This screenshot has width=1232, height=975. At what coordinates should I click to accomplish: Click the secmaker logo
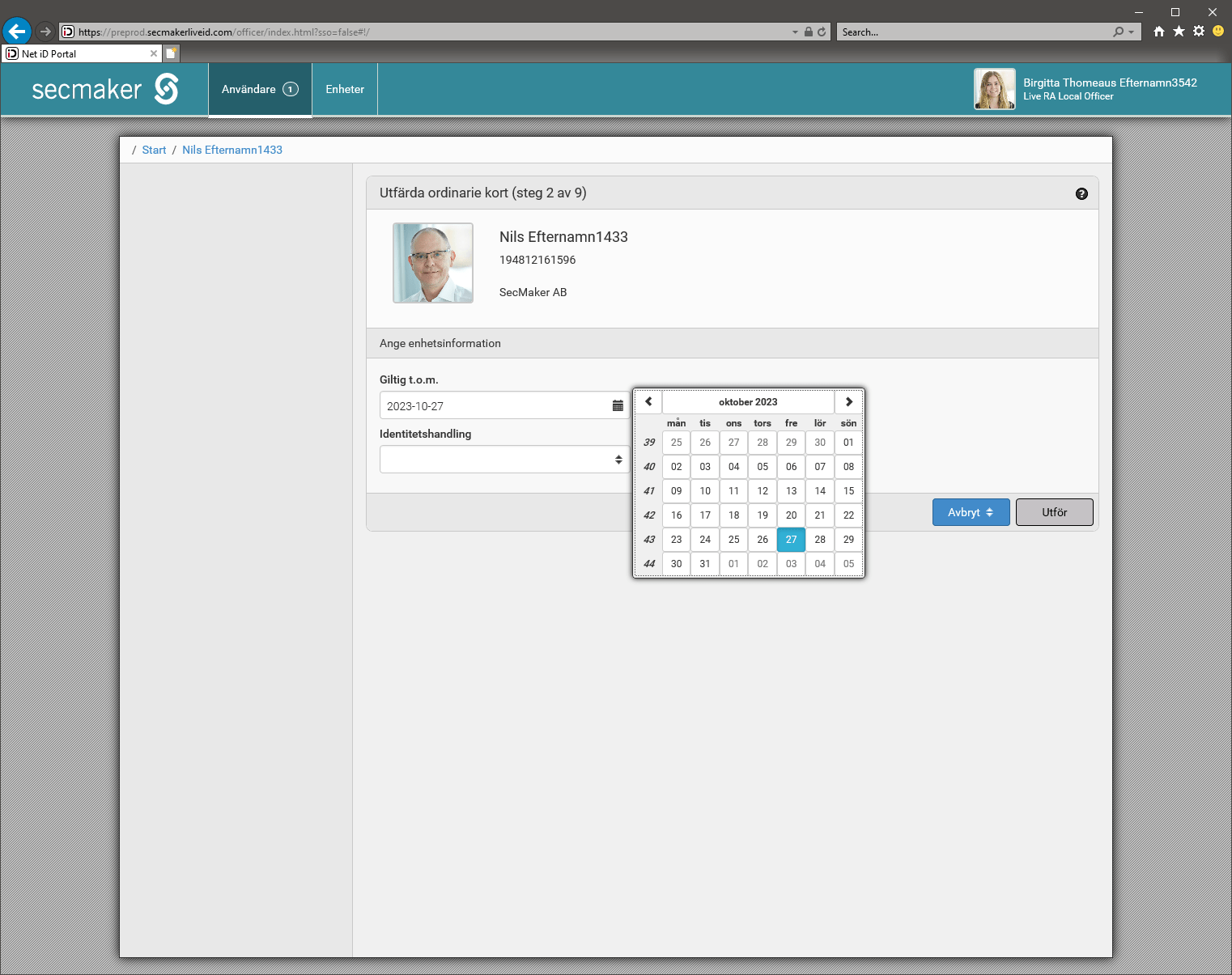pyautogui.click(x=105, y=89)
